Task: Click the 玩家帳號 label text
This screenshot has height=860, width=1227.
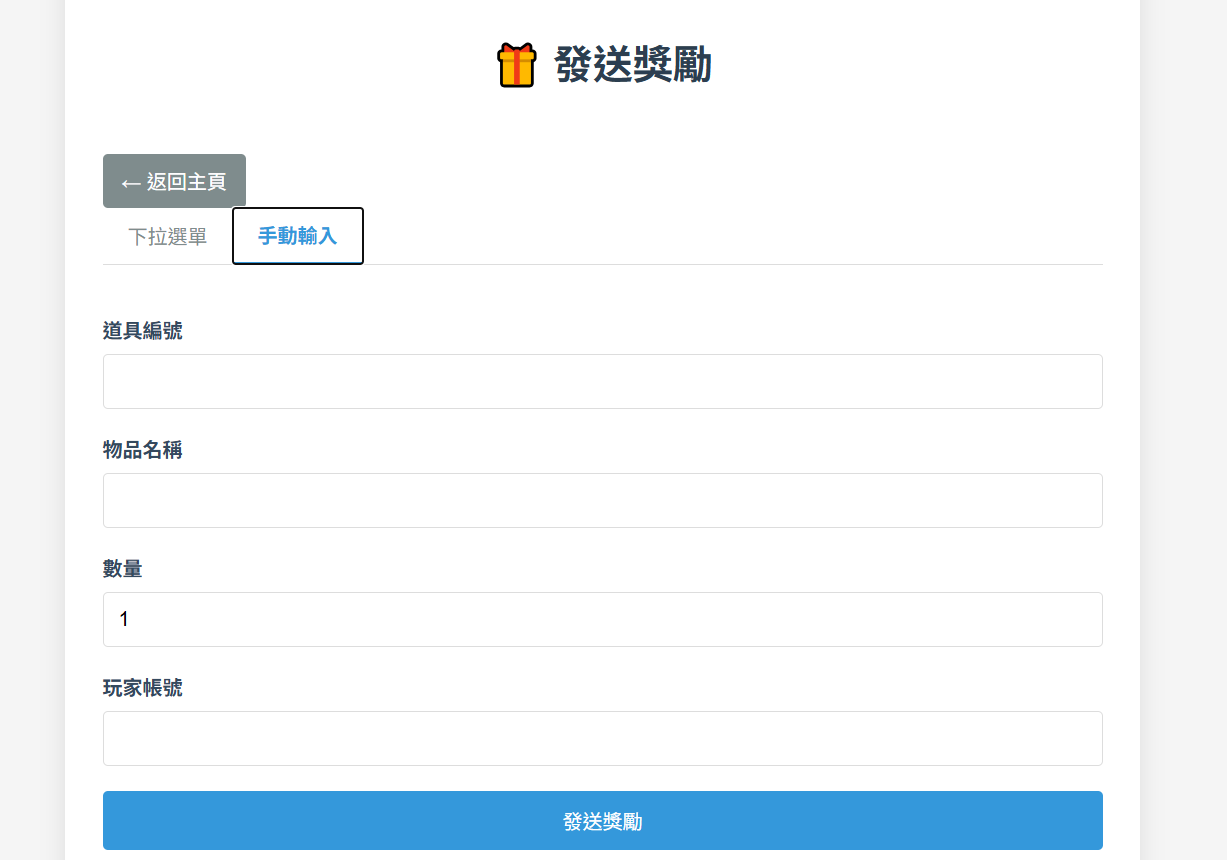Action: (143, 688)
